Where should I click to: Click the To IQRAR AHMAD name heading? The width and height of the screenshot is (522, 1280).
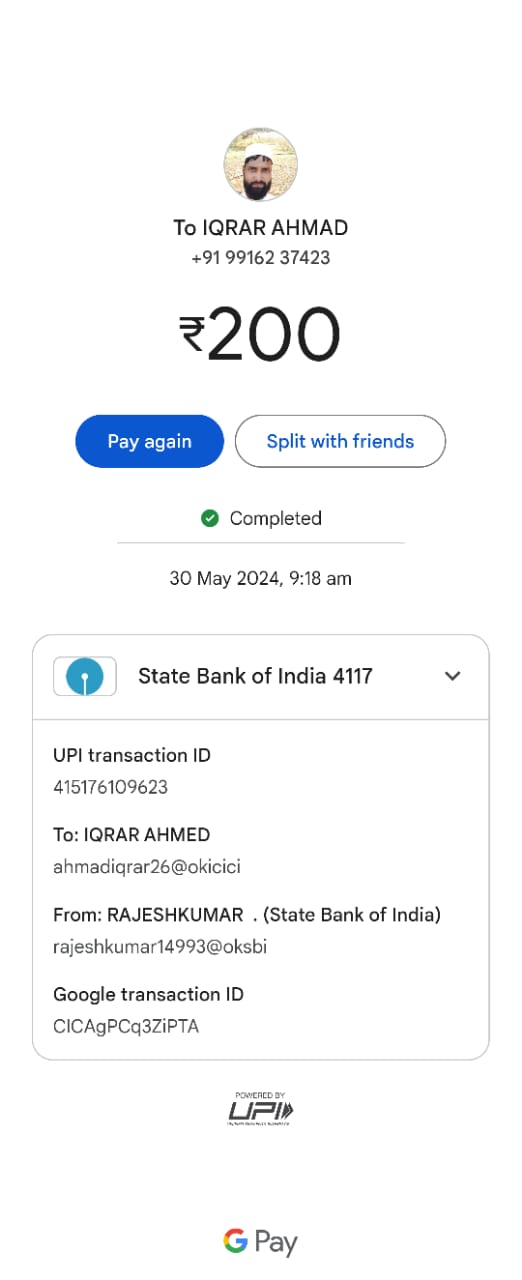[261, 228]
